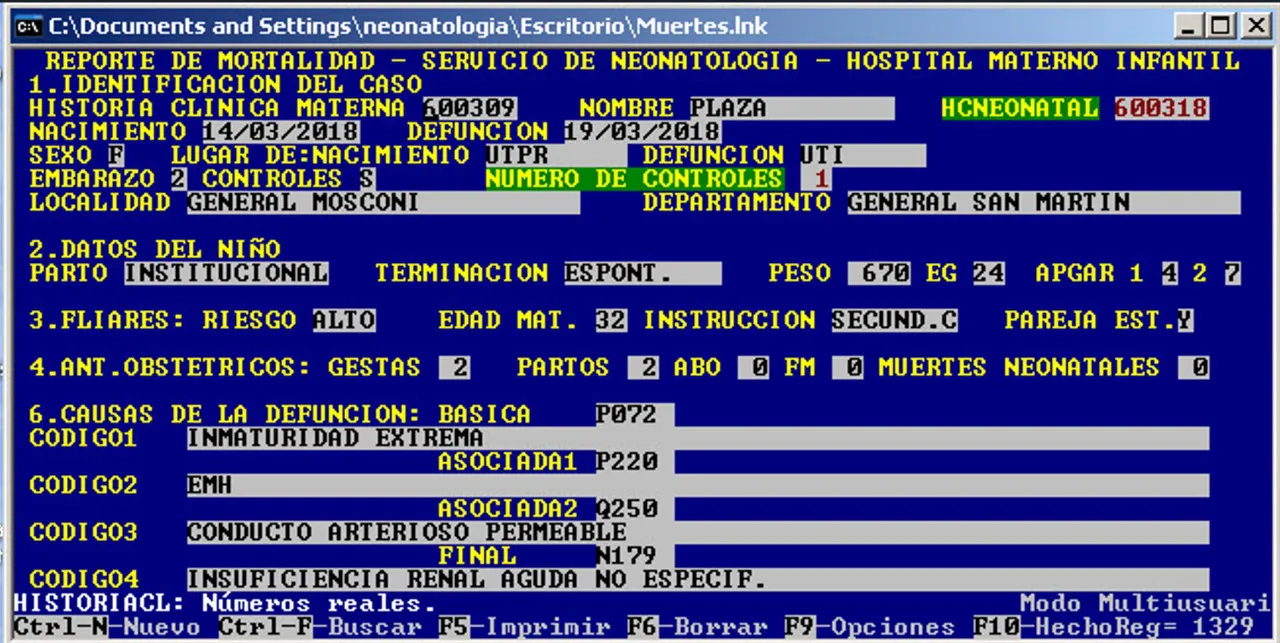Select the Riesgo field showing ALTO

click(344, 320)
